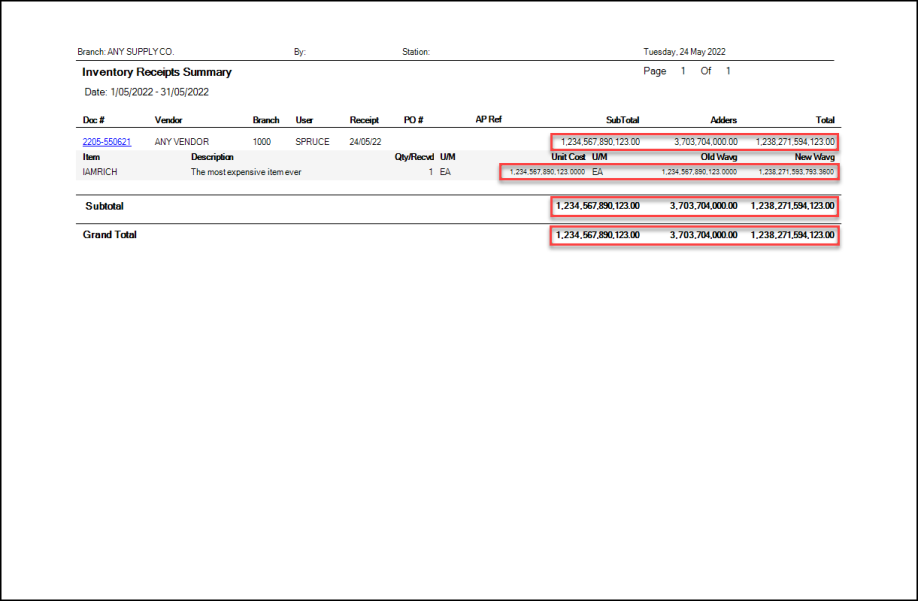Click final Total amount in Subtotal row
Image resolution: width=918 pixels, height=601 pixels.
coord(793,206)
